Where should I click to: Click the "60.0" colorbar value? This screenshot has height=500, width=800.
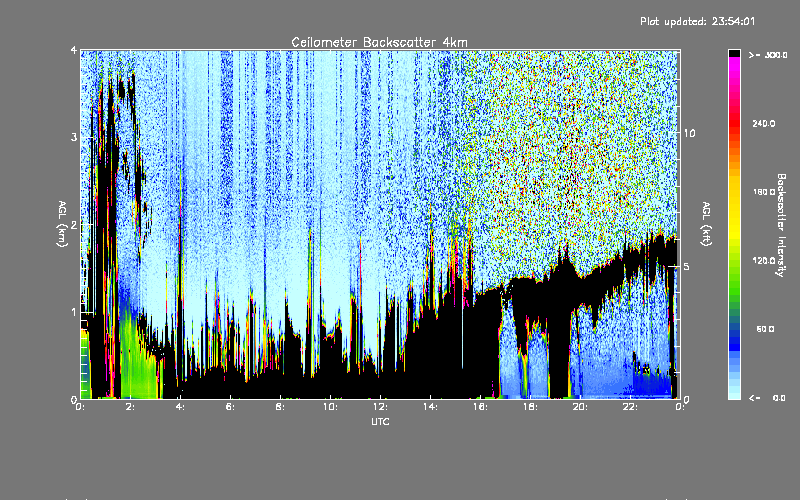point(765,329)
